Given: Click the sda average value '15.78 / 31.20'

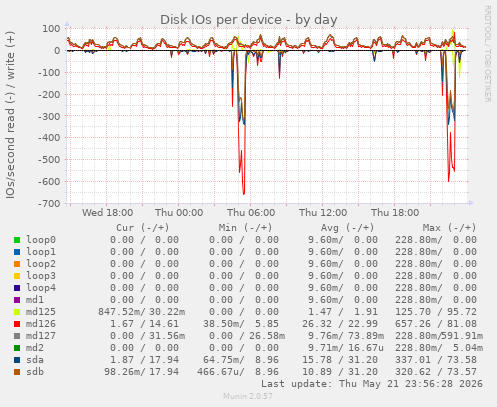Looking at the screenshot, I should click(x=340, y=360).
